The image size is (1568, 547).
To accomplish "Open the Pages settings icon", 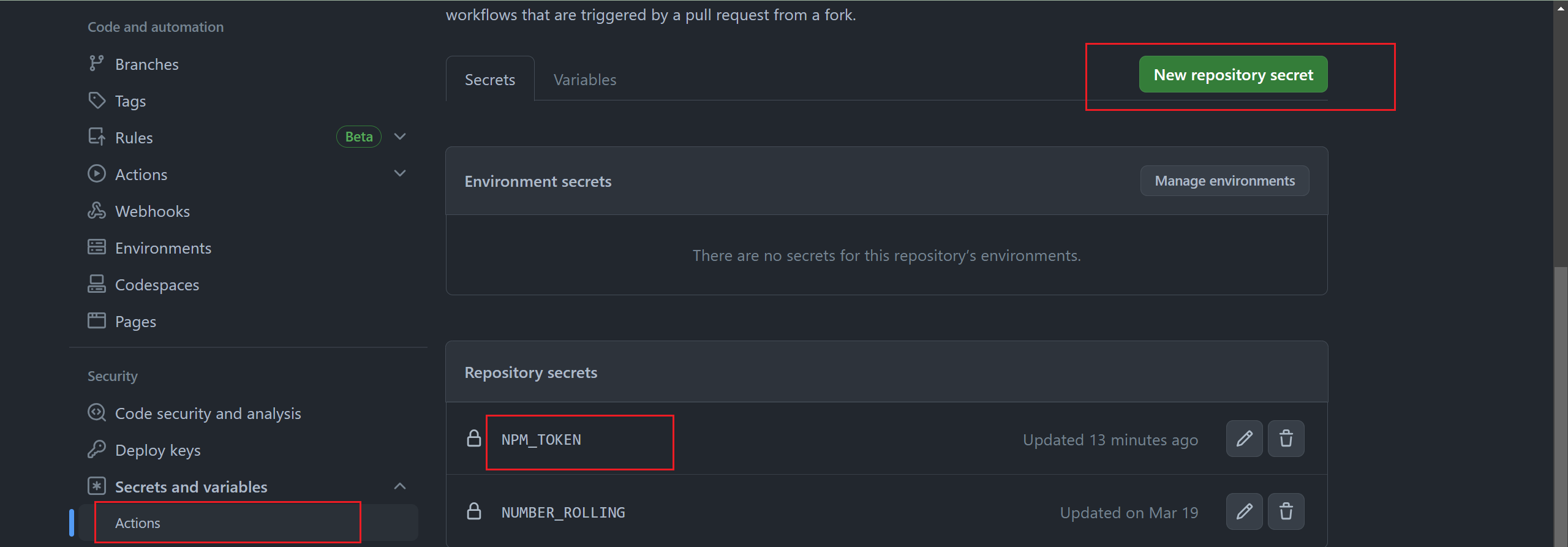I will coord(97,320).
